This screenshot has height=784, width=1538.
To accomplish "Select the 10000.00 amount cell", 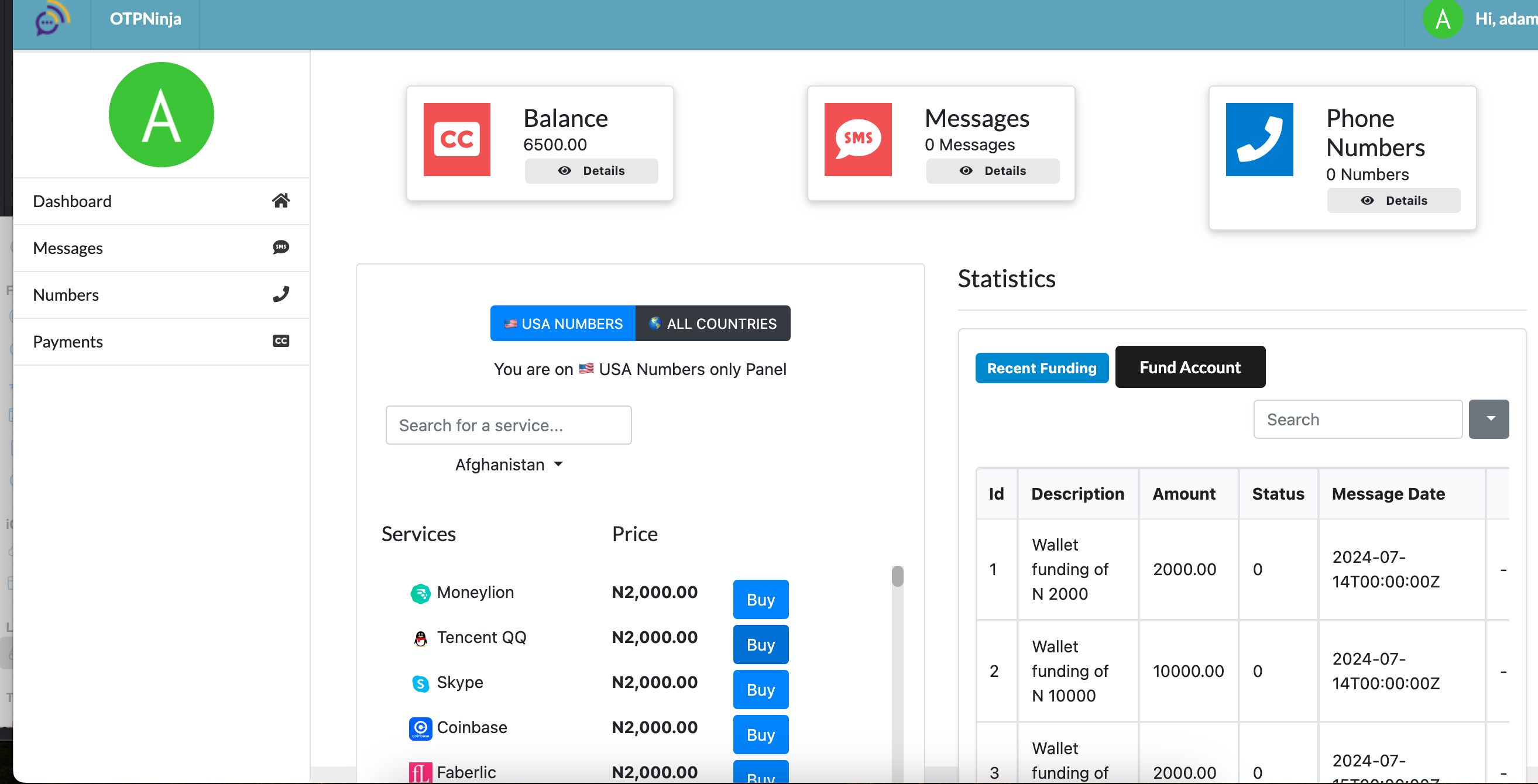I will pos(1188,671).
